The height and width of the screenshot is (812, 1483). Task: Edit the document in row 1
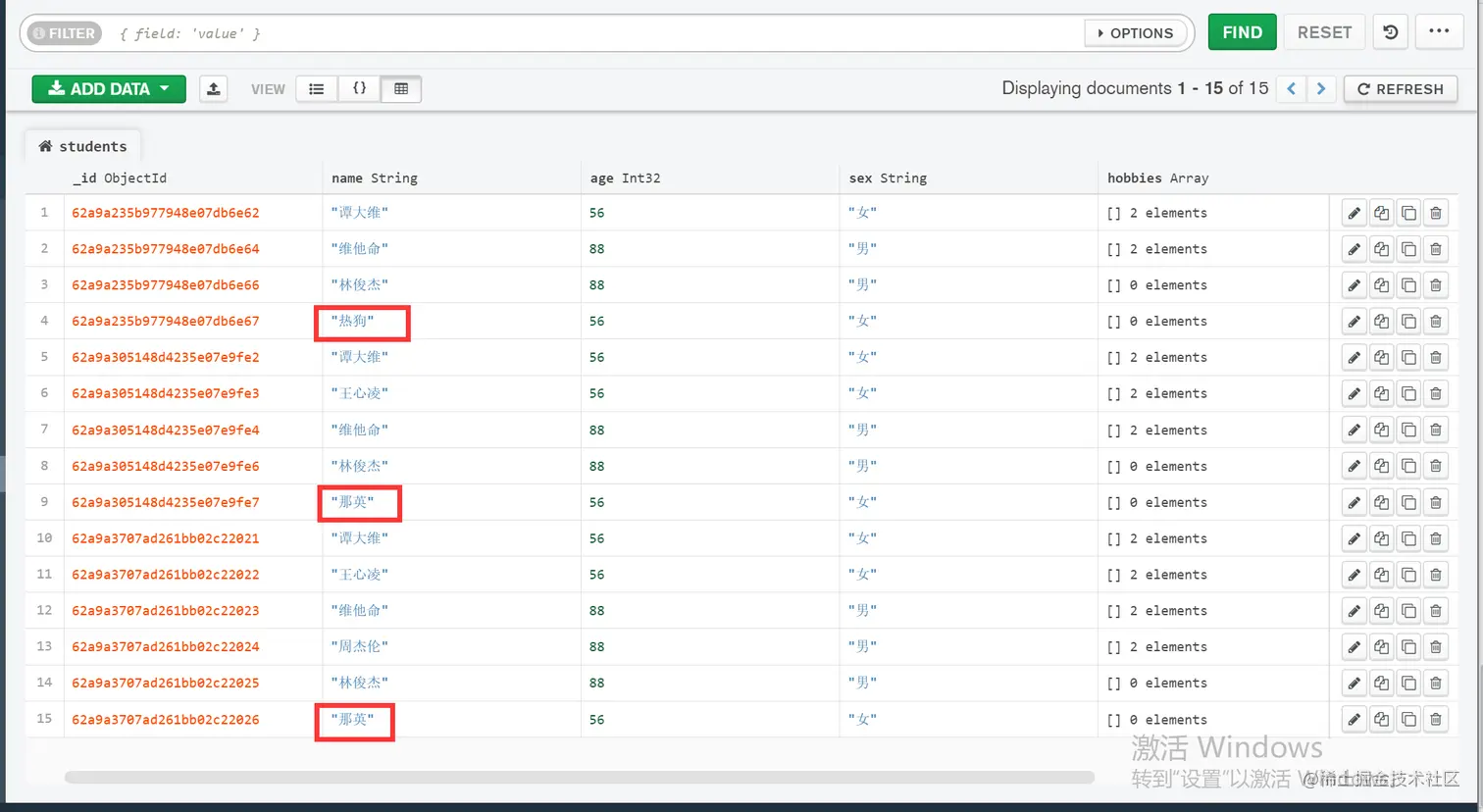(1354, 213)
